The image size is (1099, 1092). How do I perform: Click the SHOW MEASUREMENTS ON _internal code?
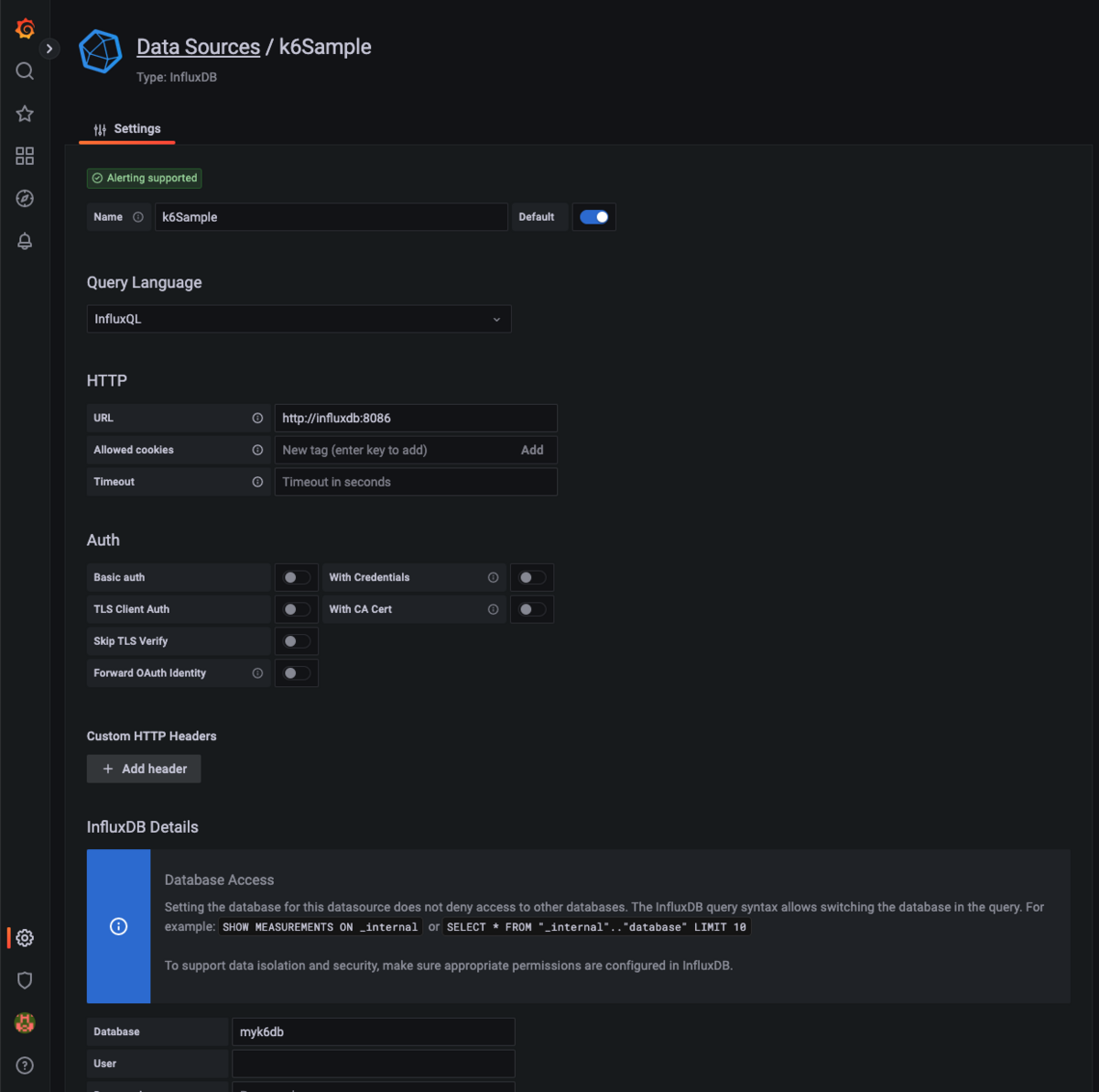coord(320,927)
